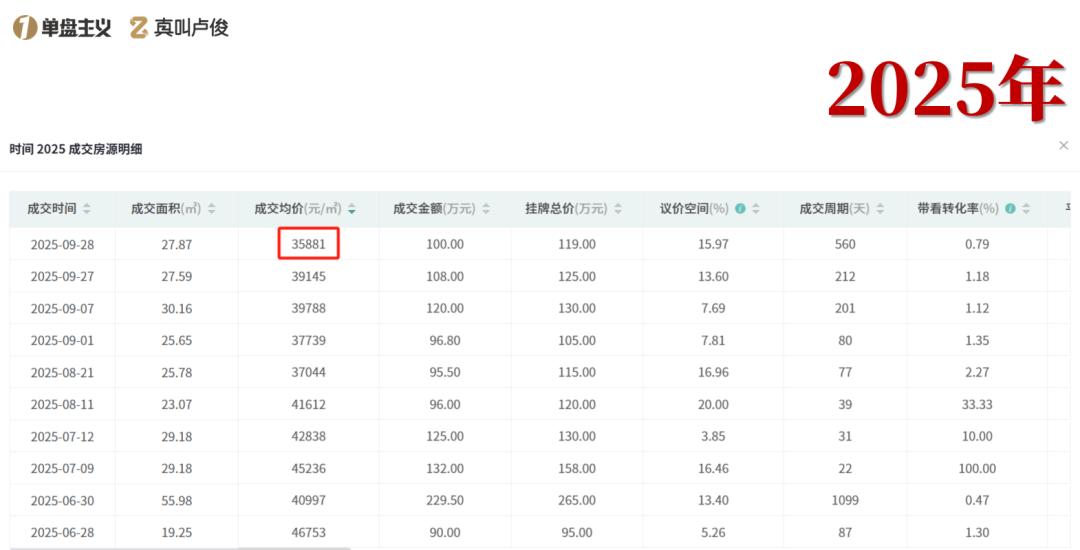Select the 2025-06-30 date cell
The image size is (1080, 550).
[x=62, y=500]
